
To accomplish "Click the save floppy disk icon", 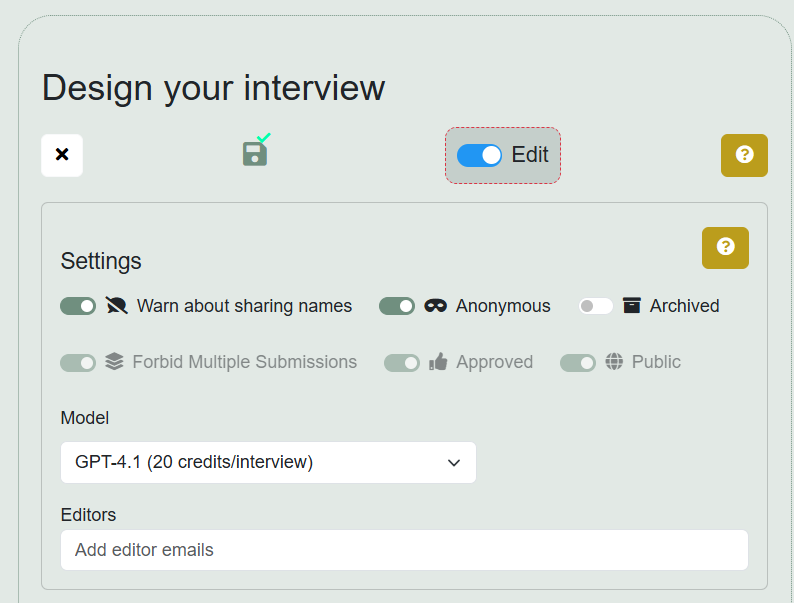I will (x=255, y=154).
